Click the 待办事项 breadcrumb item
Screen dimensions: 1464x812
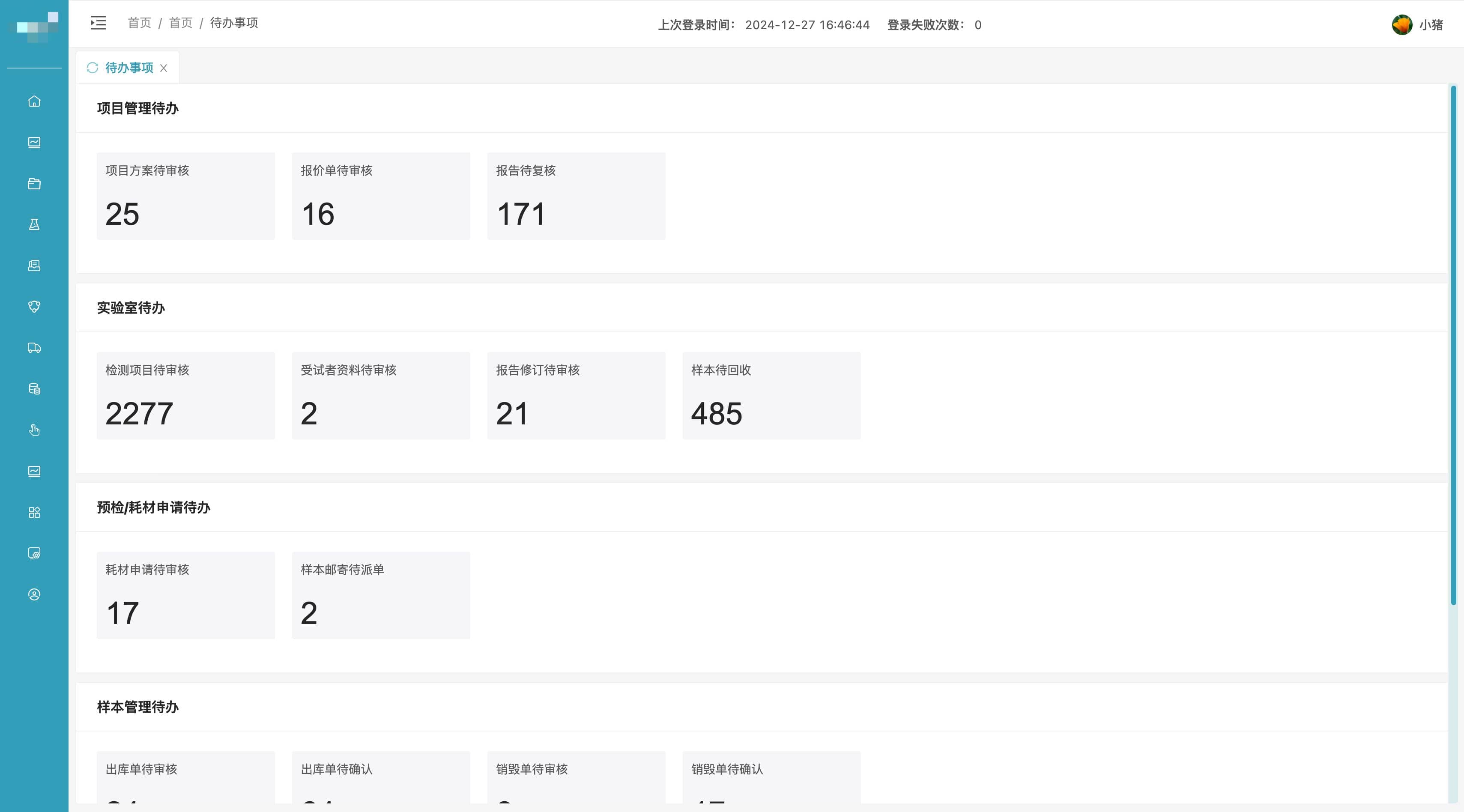234,23
